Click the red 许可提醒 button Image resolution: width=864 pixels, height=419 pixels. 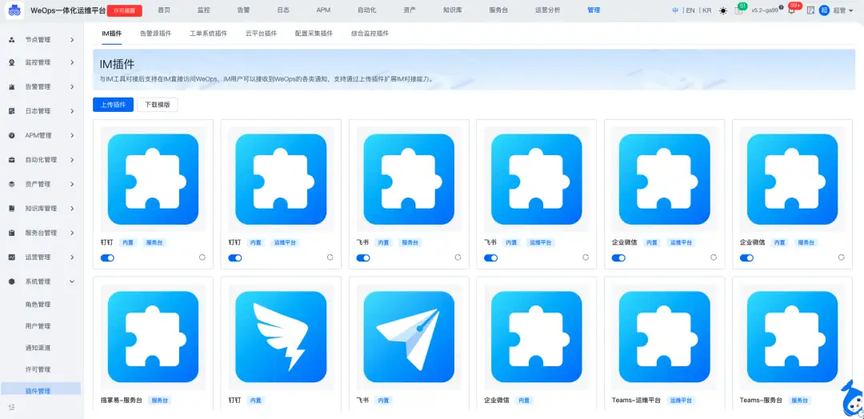tap(125, 10)
